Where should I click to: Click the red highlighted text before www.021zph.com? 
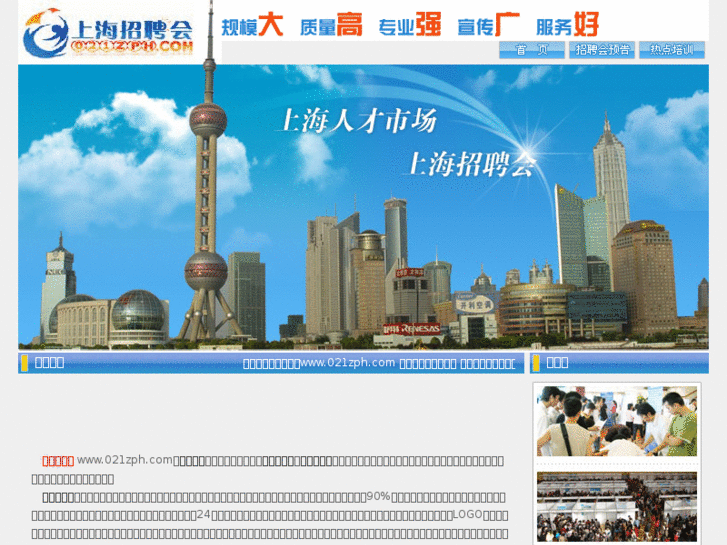pyautogui.click(x=58, y=461)
